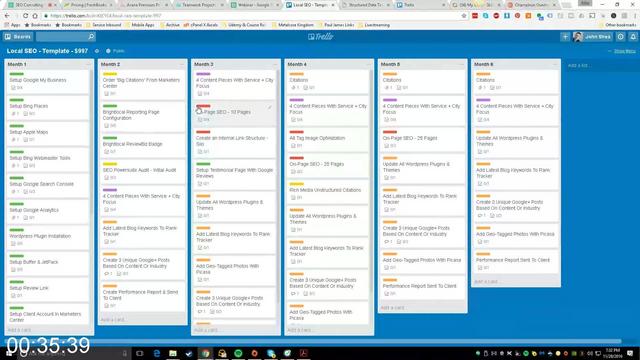
Task: Open the information icon beside John Shea
Action: [x=620, y=37]
